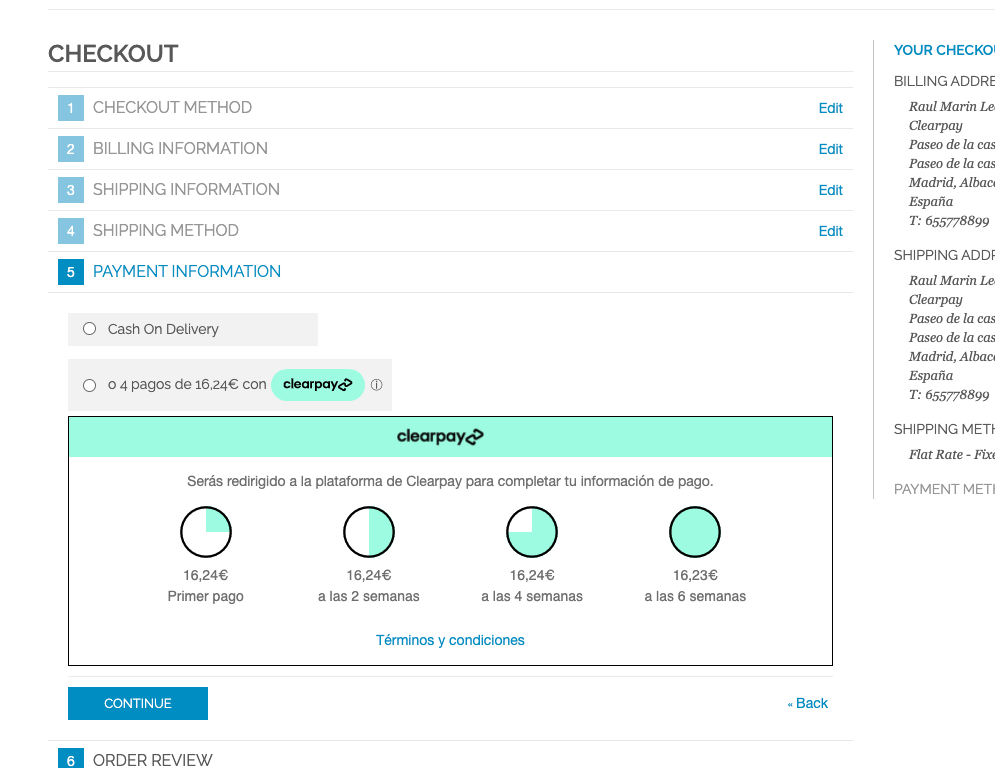Click the Billing Address sidebar heading
Viewport: 995px width, 768px height.
point(944,81)
